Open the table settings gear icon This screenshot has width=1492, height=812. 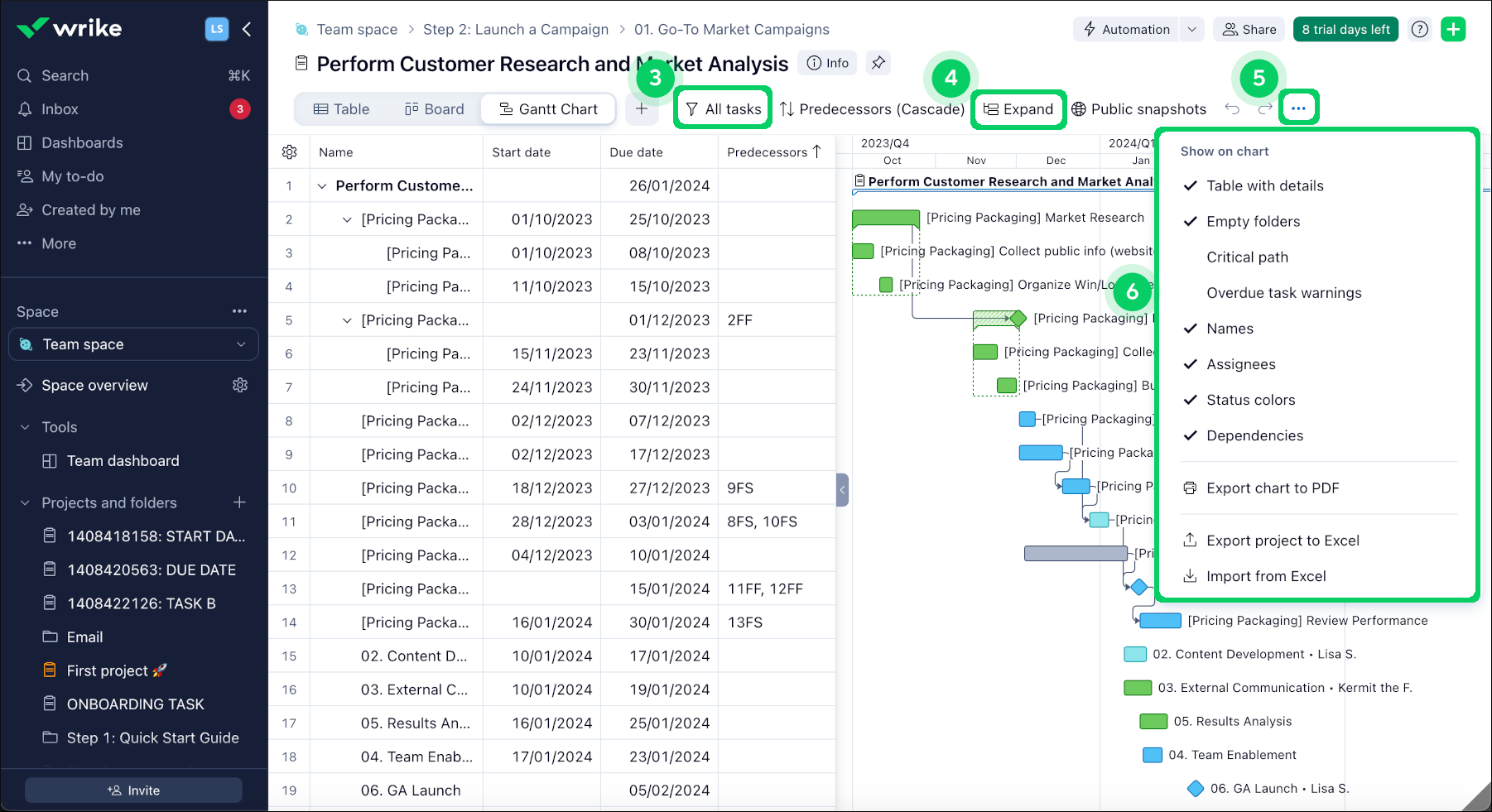tap(289, 152)
